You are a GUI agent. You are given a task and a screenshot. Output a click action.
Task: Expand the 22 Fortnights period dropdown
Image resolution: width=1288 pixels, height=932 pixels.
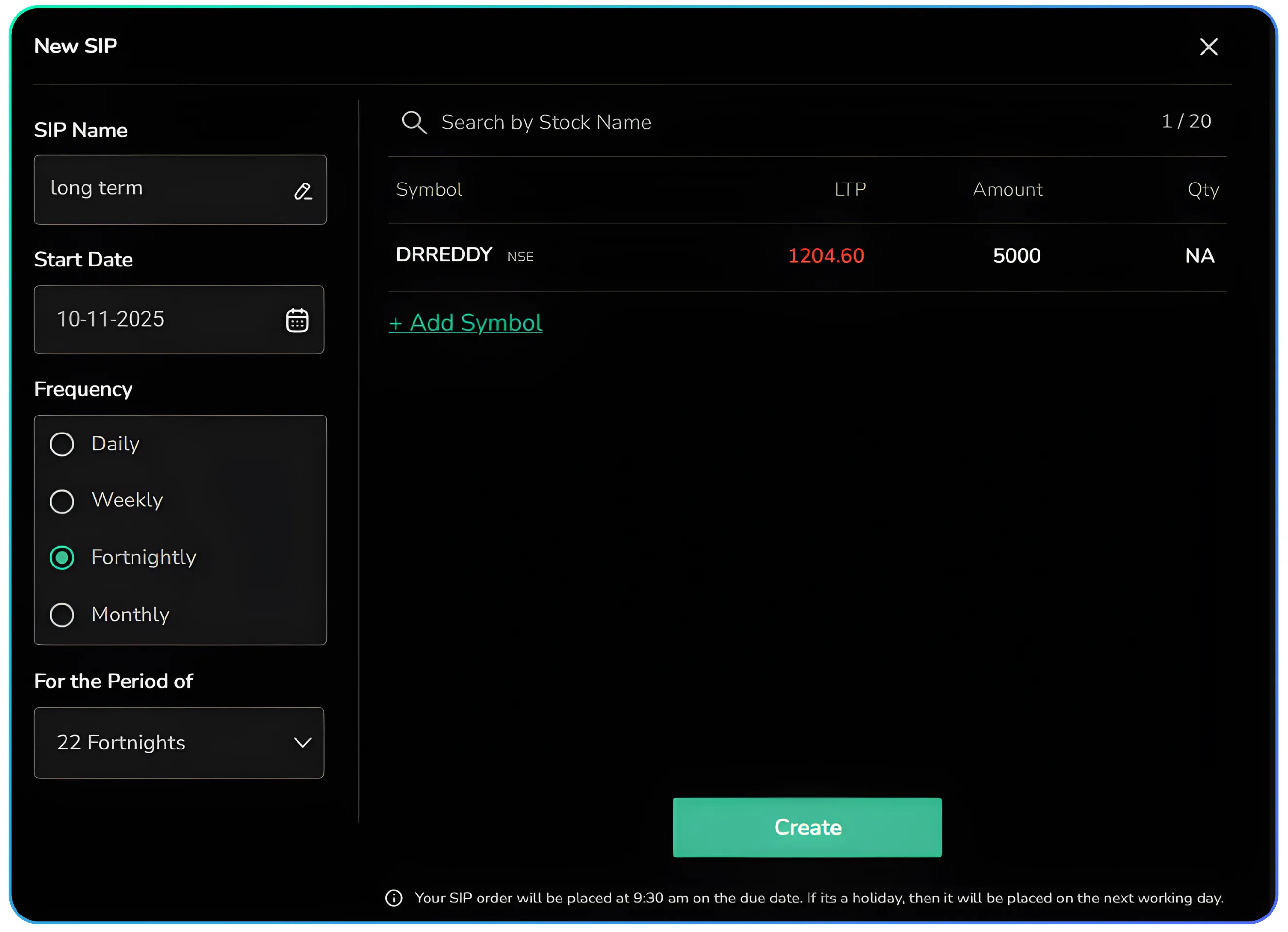pos(170,743)
